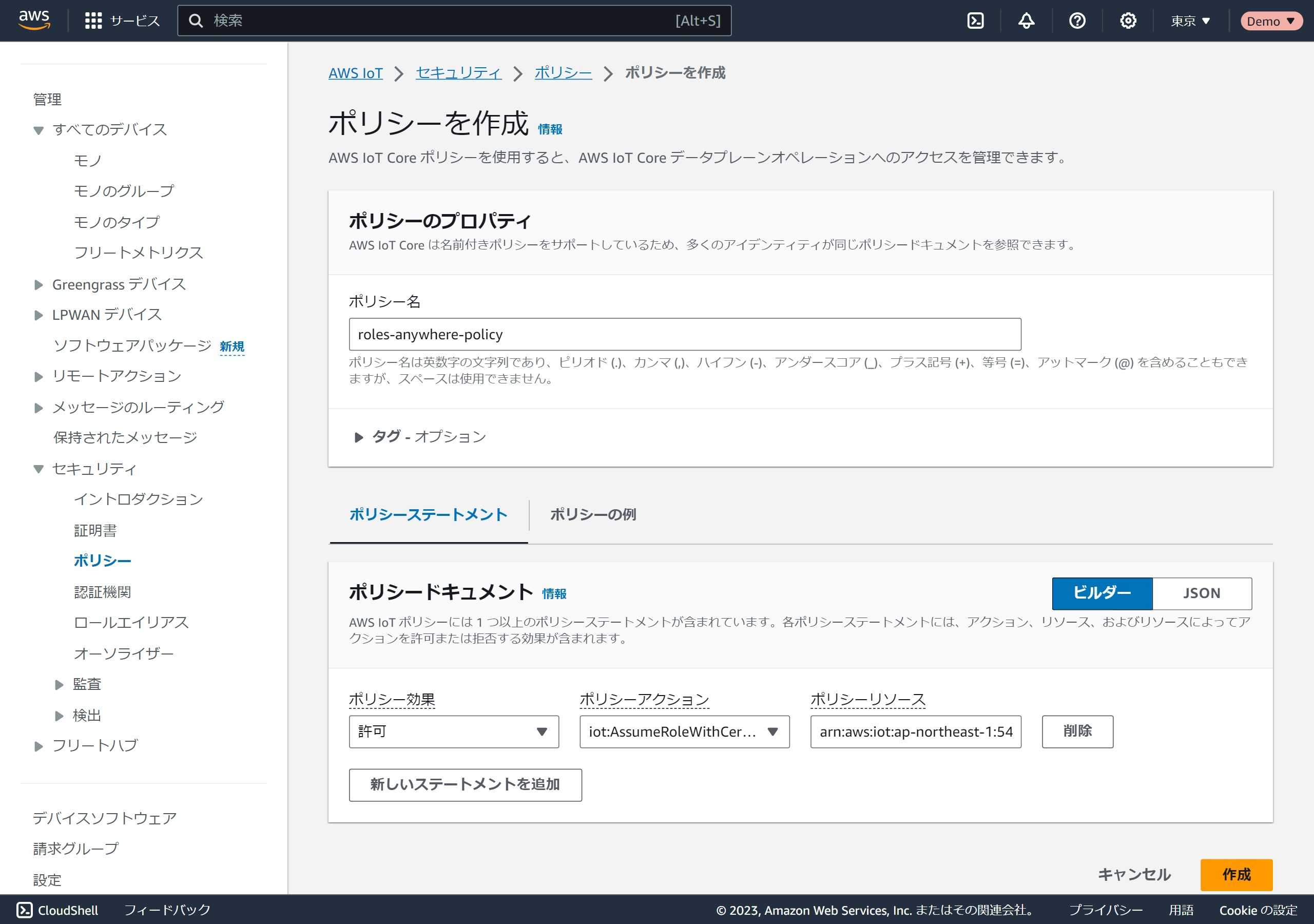Open the services grid menu icon
The width and height of the screenshot is (1314, 924).
(93, 21)
